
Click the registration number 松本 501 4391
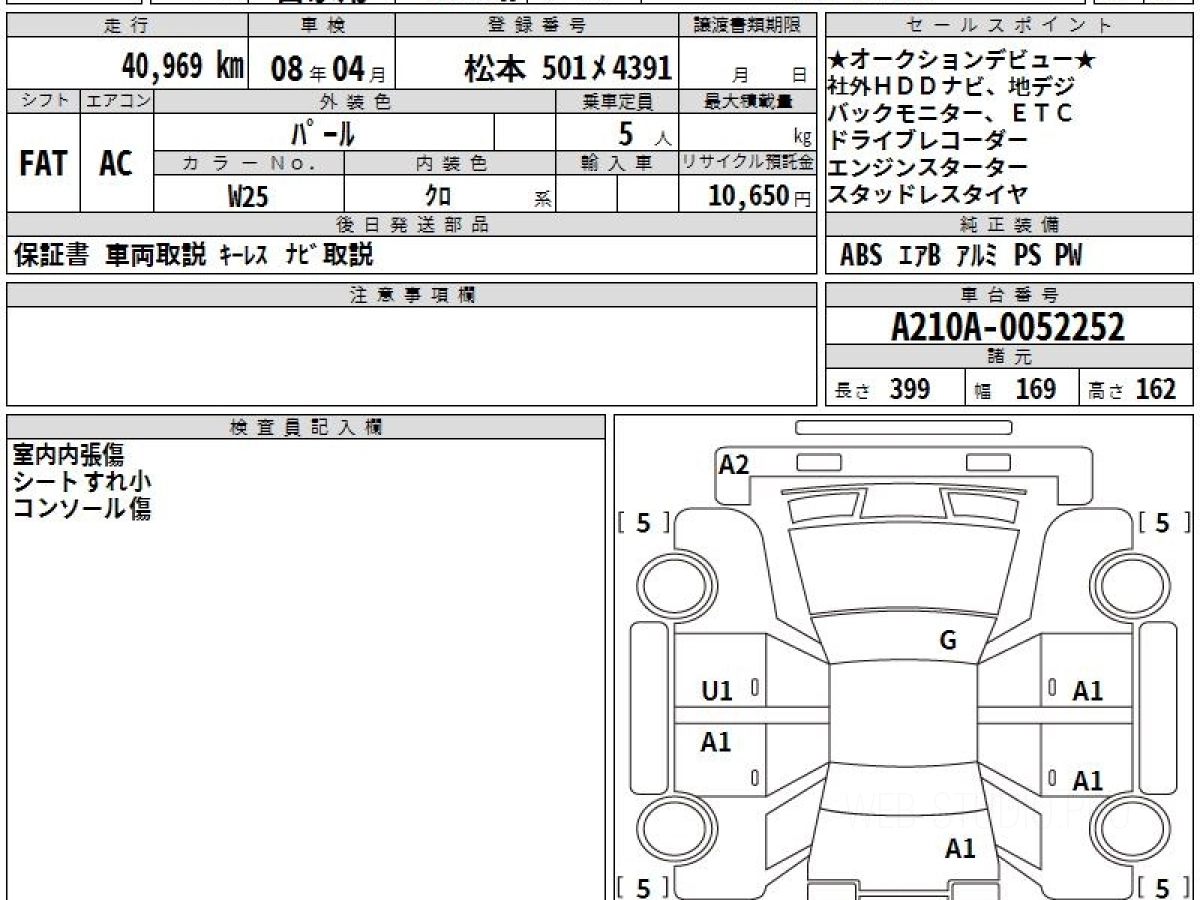(568, 68)
